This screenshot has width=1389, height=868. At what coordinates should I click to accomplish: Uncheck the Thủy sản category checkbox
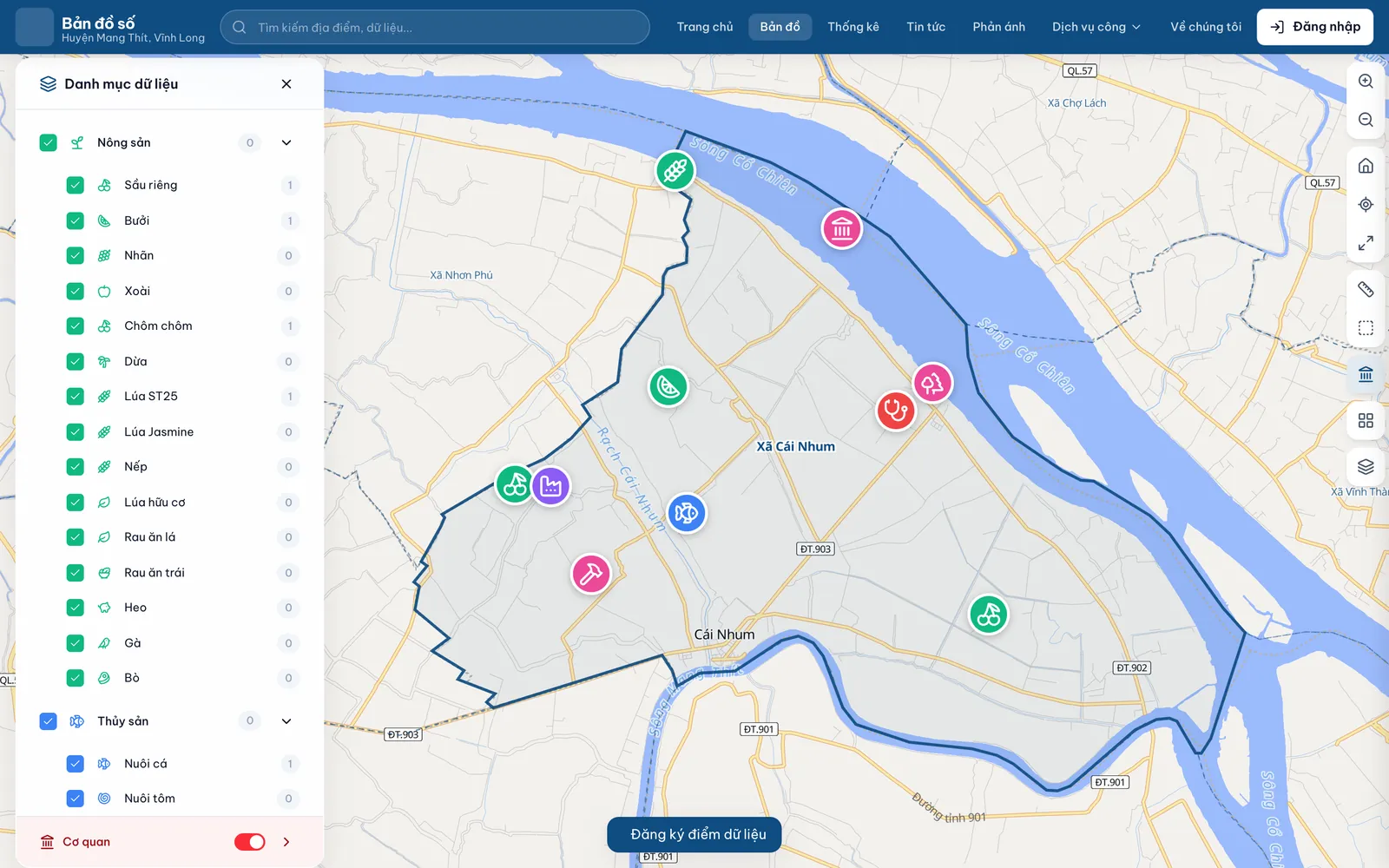[x=48, y=721]
